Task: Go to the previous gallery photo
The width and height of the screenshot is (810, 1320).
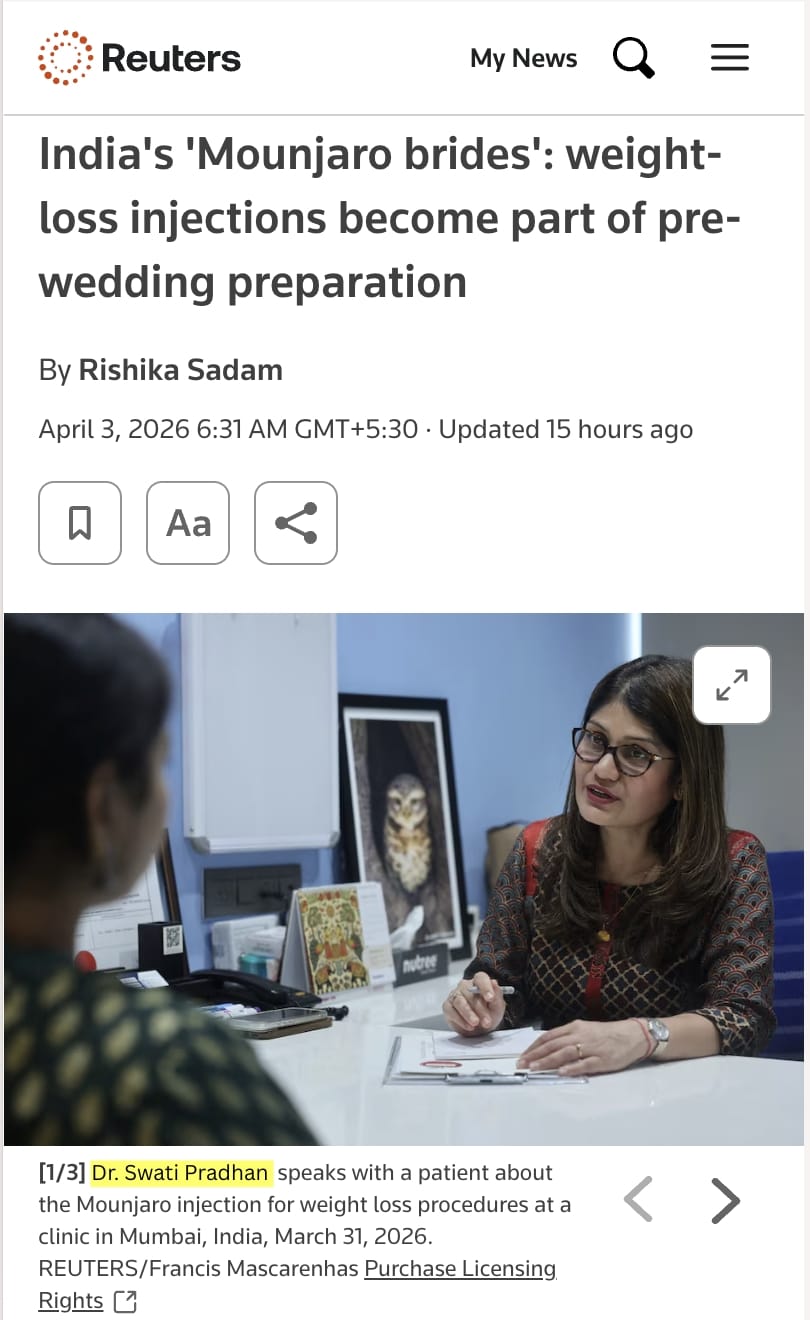Action: point(638,1200)
